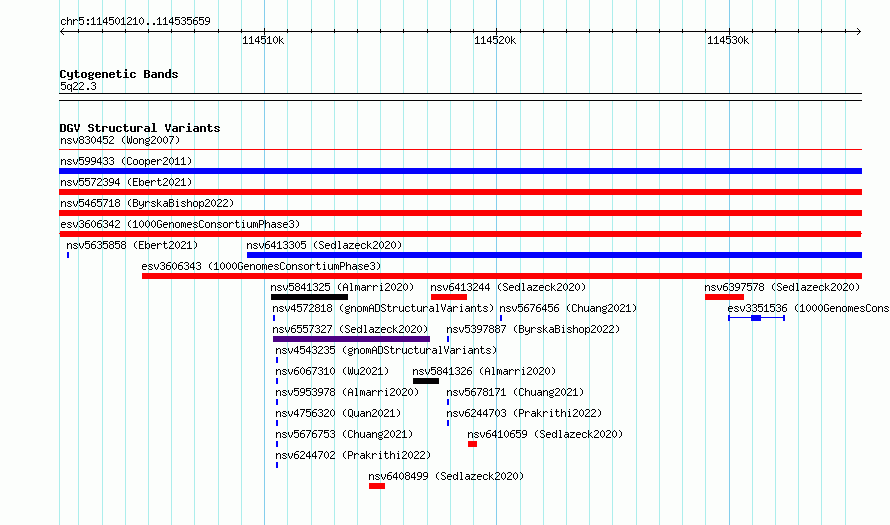Click the red nsv5465718 (ByrskaBishop2022) bar
This screenshot has width=890, height=525.
point(460,213)
